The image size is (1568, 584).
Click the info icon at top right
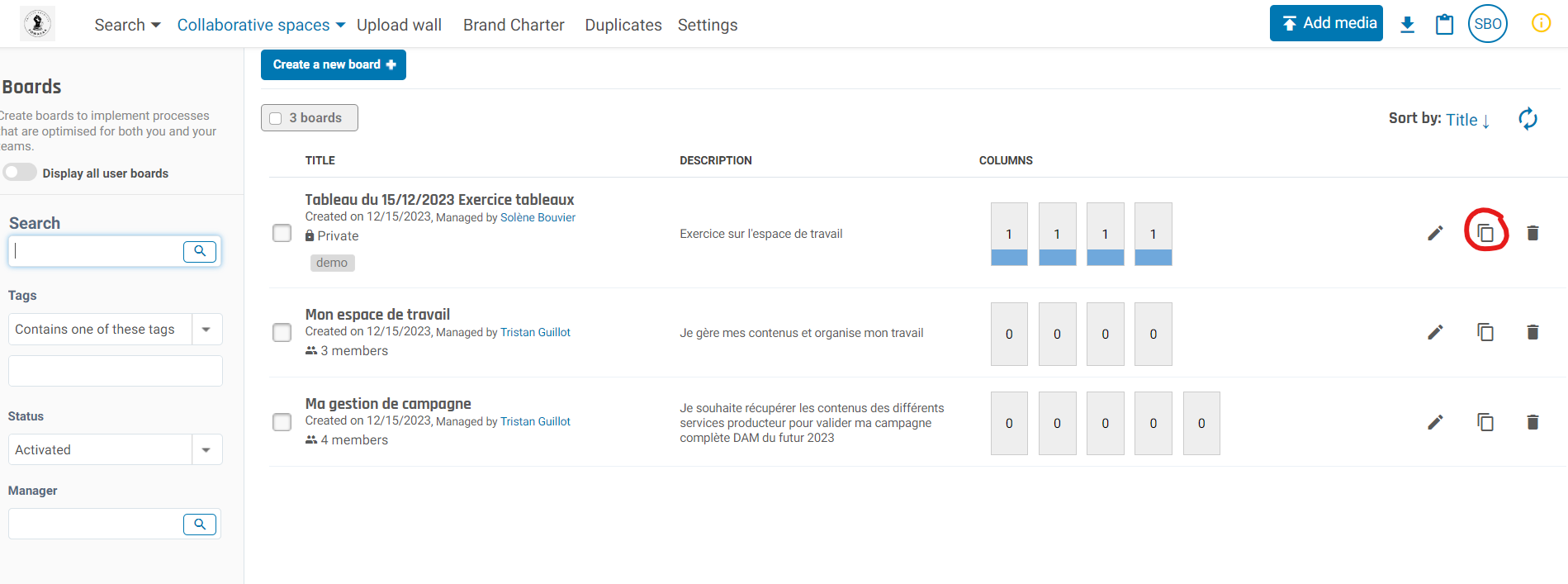pyautogui.click(x=1541, y=23)
